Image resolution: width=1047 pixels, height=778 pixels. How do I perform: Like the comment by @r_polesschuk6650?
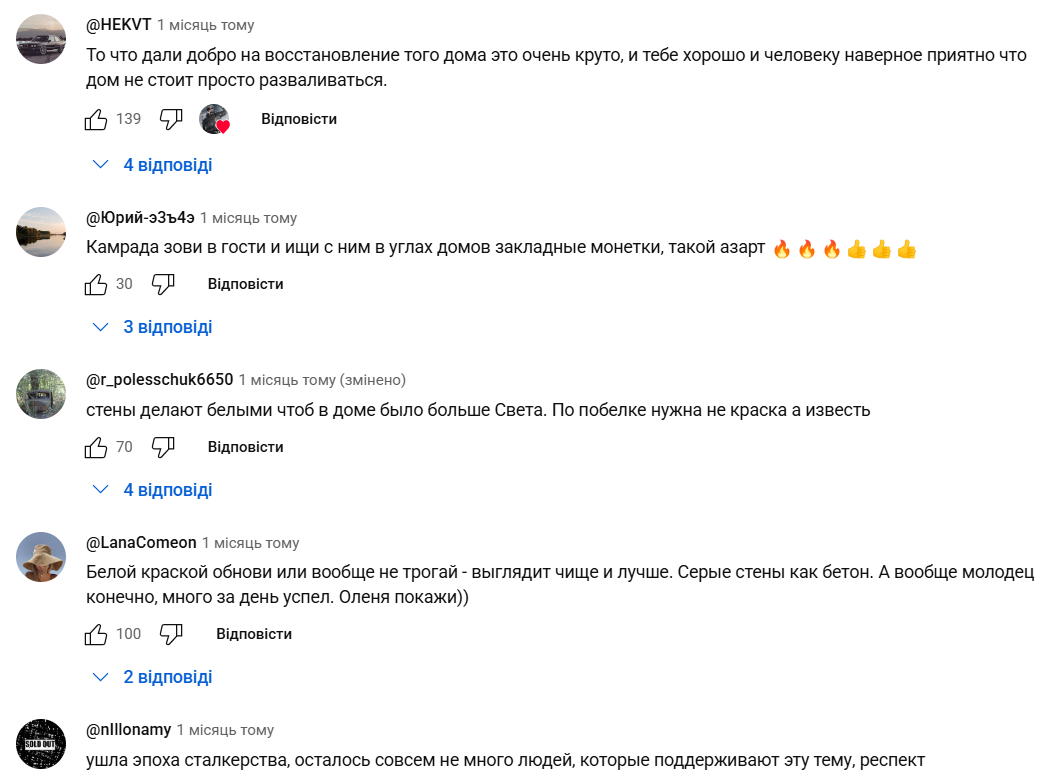[x=95, y=447]
